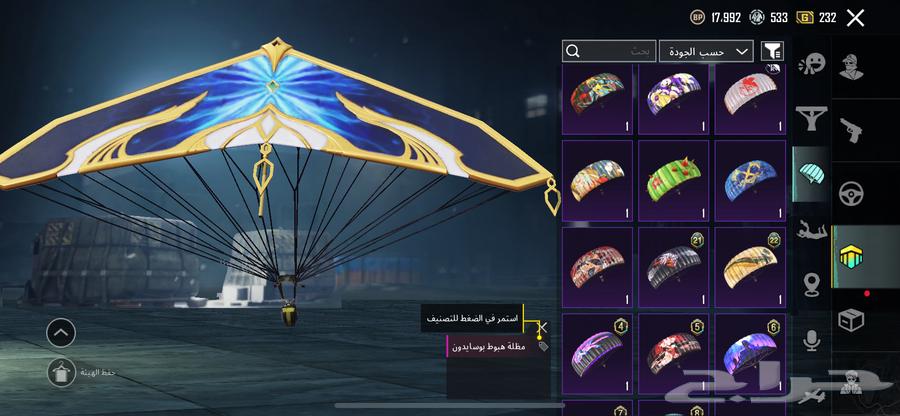Select the green cactus parachute skin
900x416 pixels.
click(x=673, y=181)
